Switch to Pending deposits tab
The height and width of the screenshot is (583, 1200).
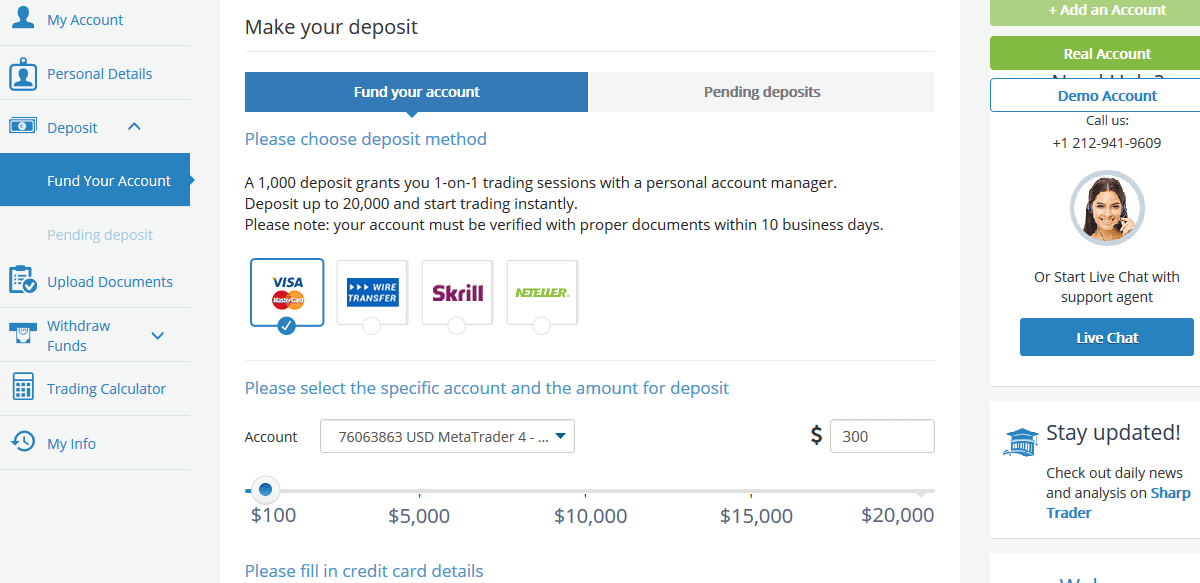pos(762,92)
